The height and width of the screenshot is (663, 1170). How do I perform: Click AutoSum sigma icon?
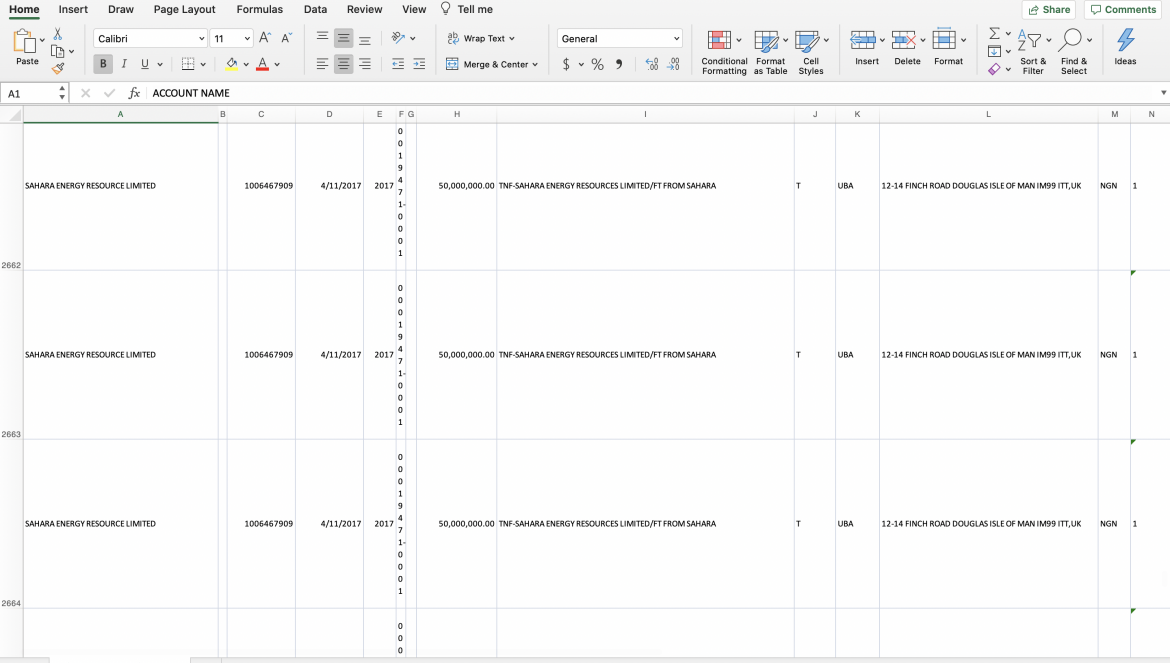click(995, 34)
